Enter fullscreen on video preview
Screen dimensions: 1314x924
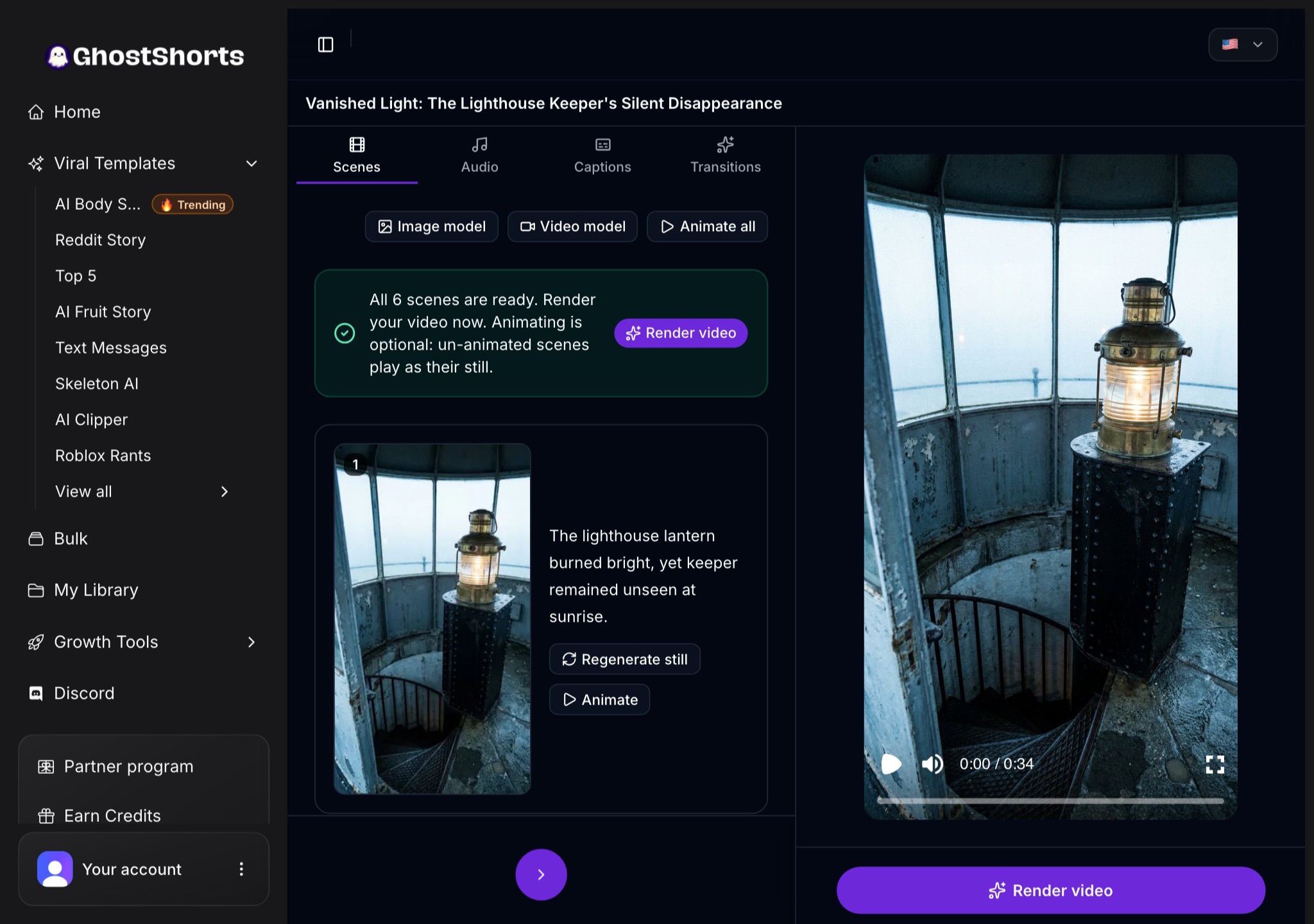1215,764
